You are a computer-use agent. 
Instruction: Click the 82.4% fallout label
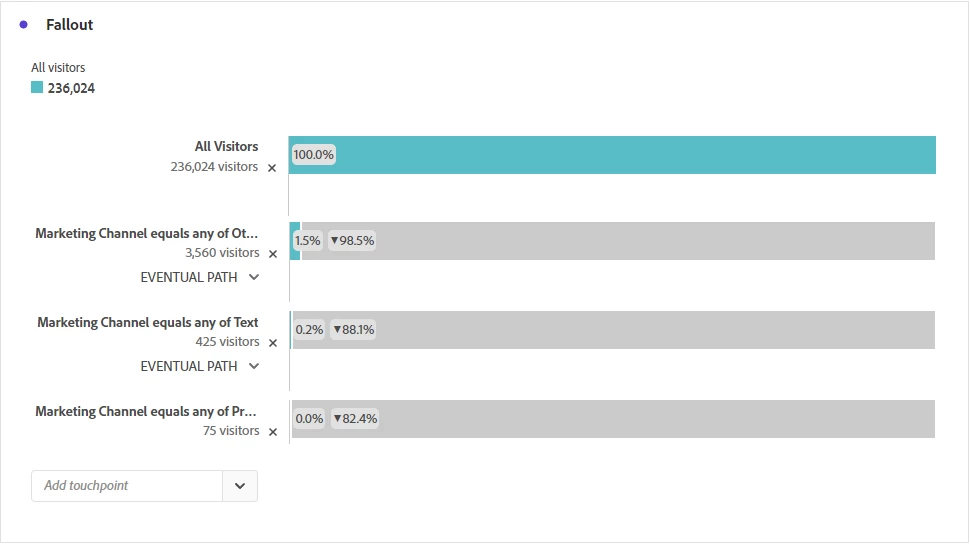coord(355,419)
